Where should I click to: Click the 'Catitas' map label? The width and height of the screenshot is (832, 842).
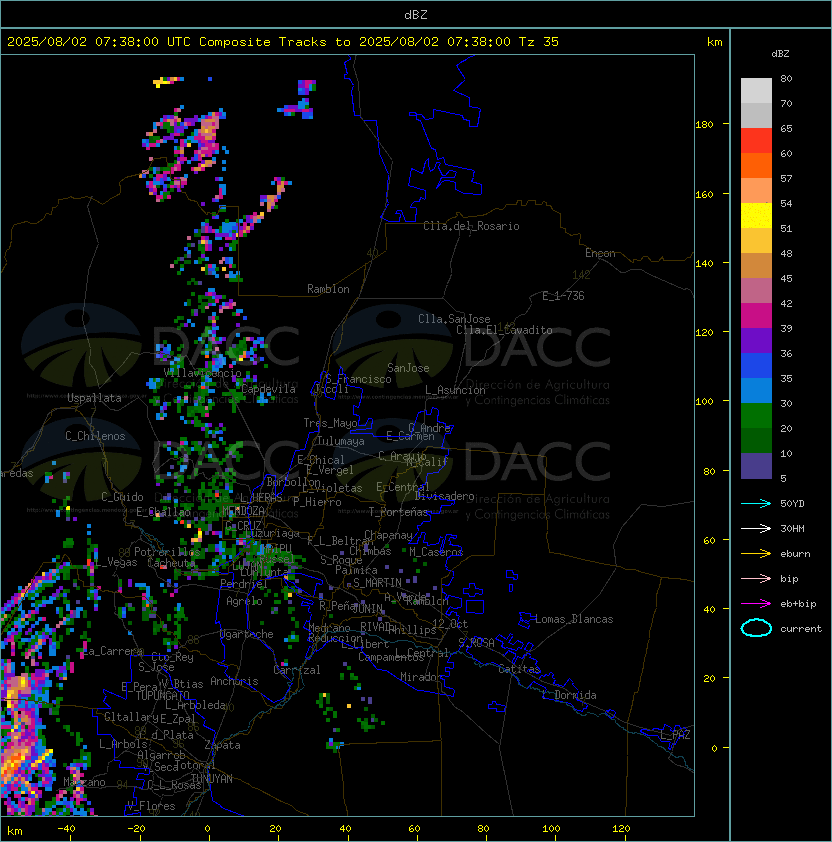(x=519, y=669)
